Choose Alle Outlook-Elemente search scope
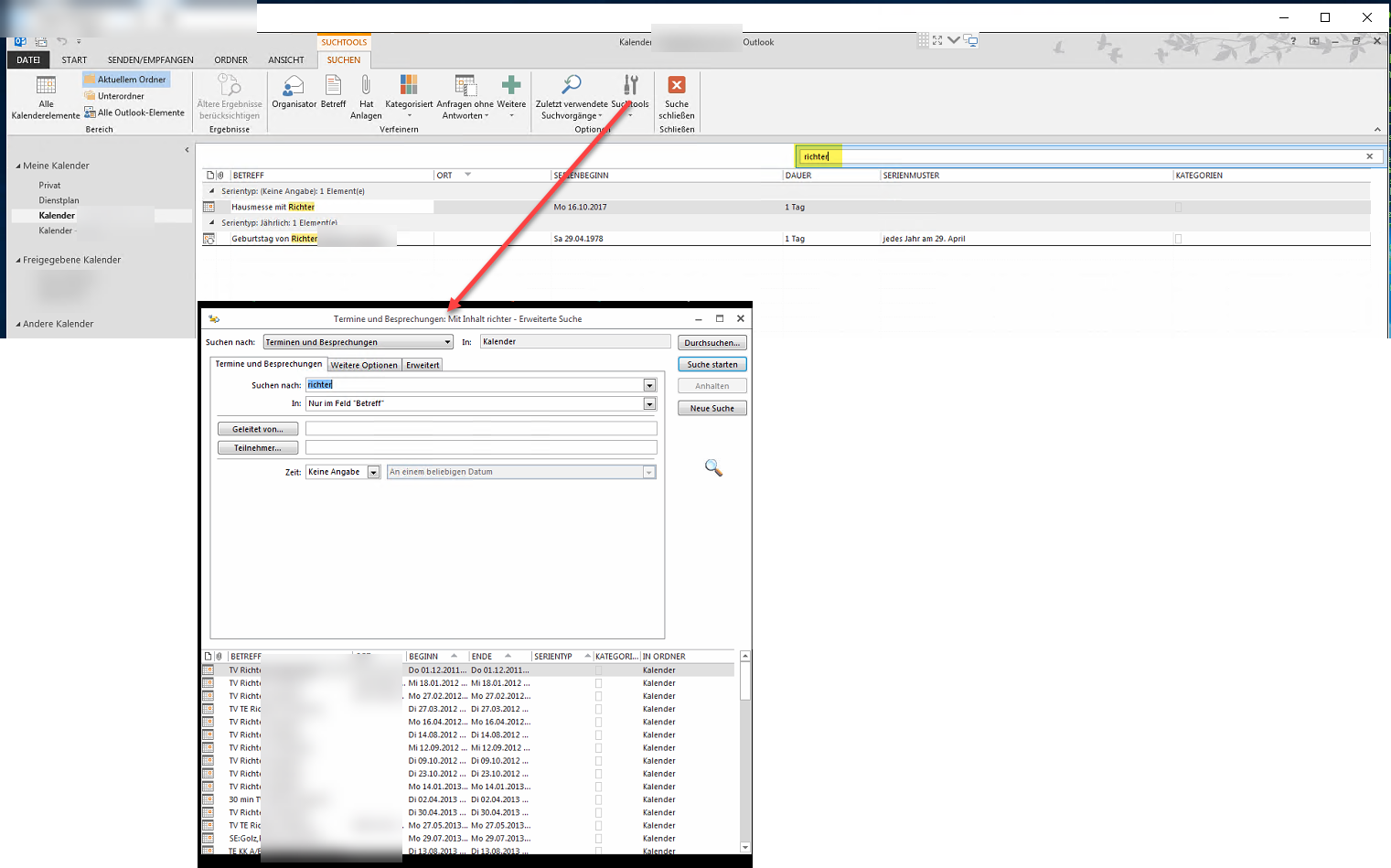 point(134,113)
